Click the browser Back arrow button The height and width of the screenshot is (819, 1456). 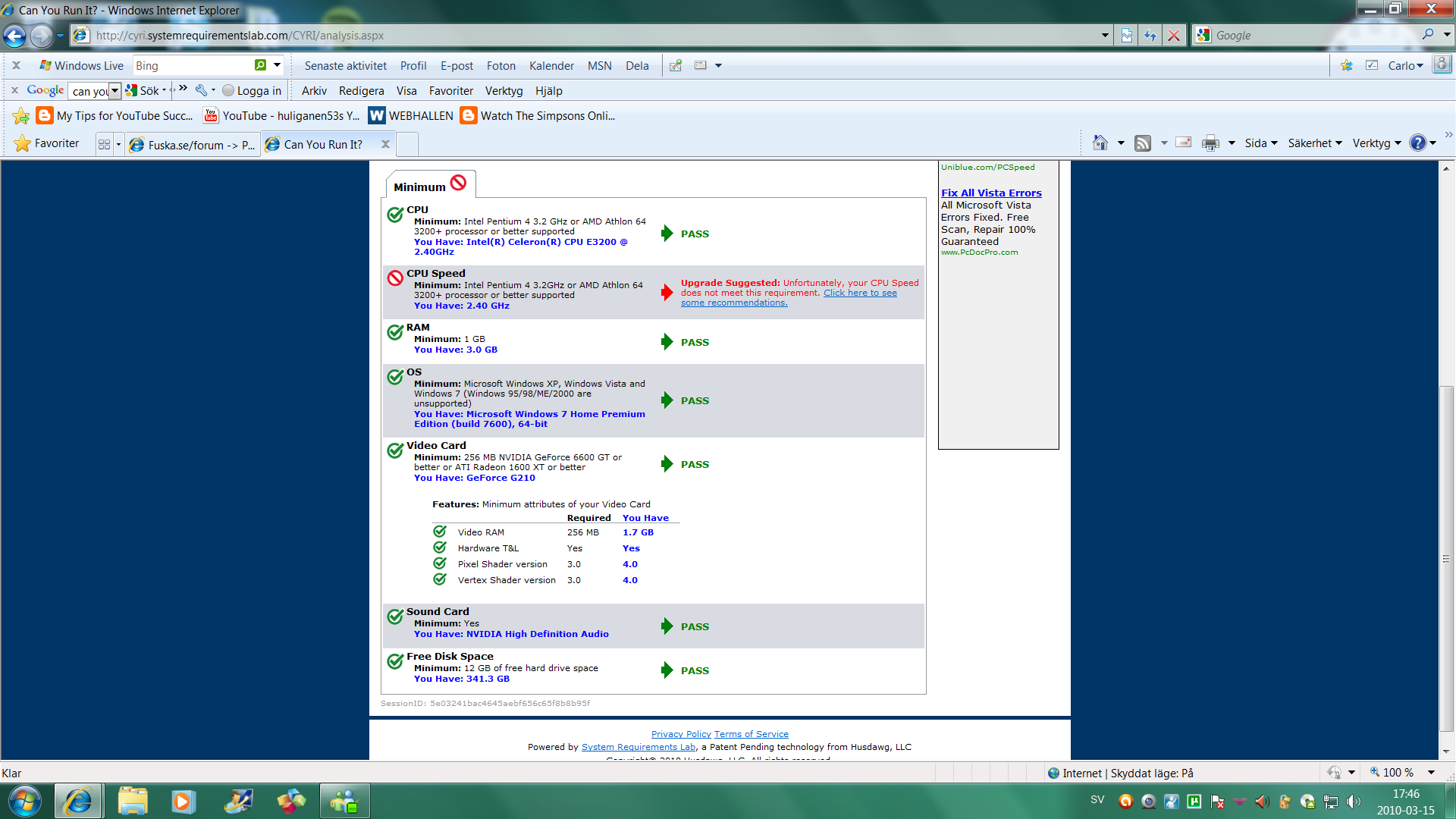(x=14, y=36)
